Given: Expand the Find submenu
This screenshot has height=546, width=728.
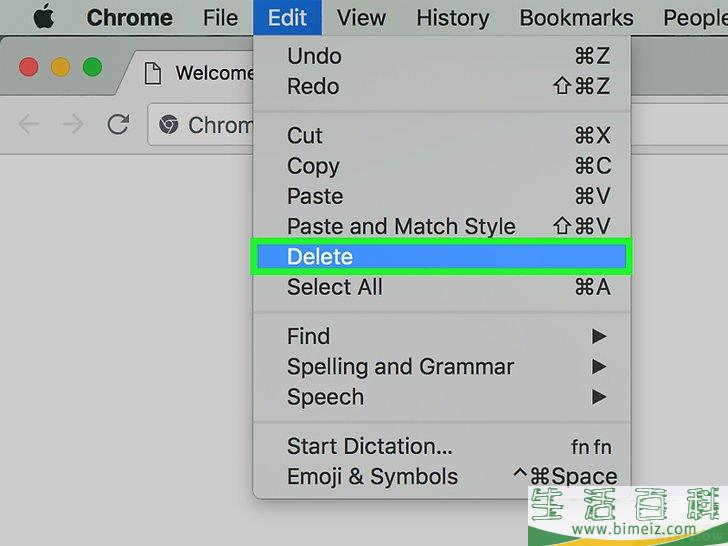Looking at the screenshot, I should 442,336.
